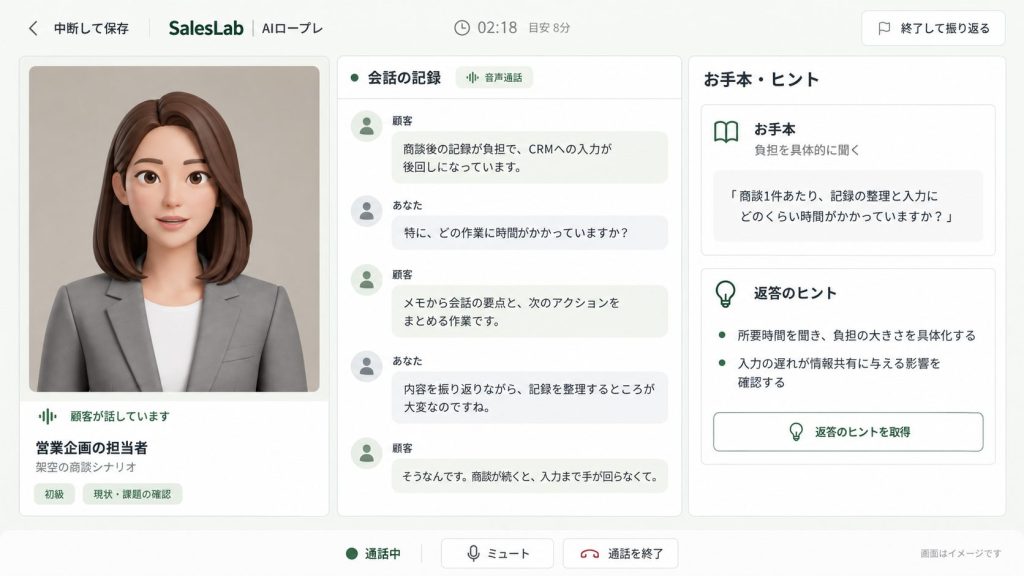Click the example quote 商談1件あたり
Viewport: 1024px width, 576px height.
click(x=848, y=206)
